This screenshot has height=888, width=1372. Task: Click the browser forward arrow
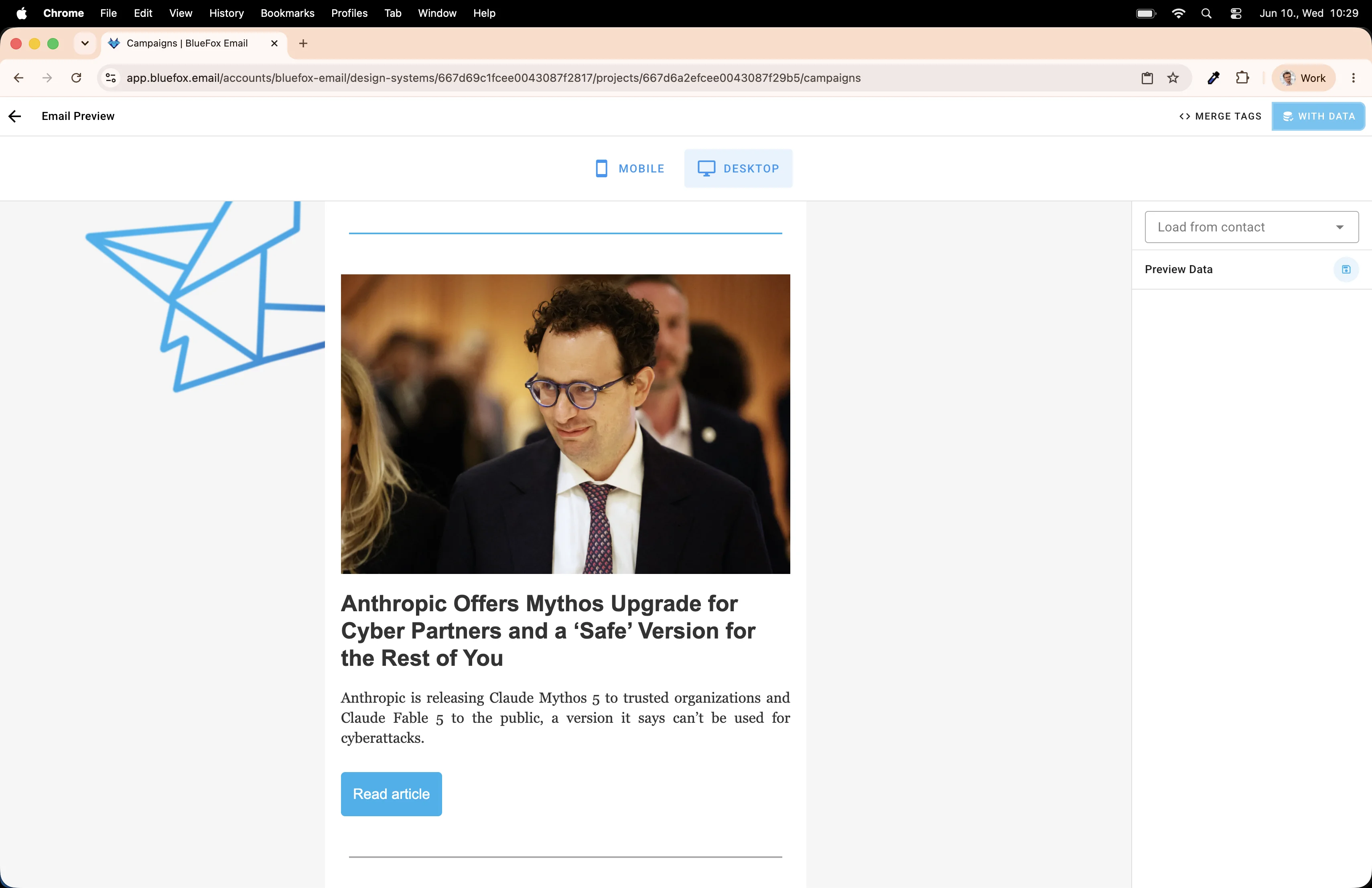click(x=47, y=78)
